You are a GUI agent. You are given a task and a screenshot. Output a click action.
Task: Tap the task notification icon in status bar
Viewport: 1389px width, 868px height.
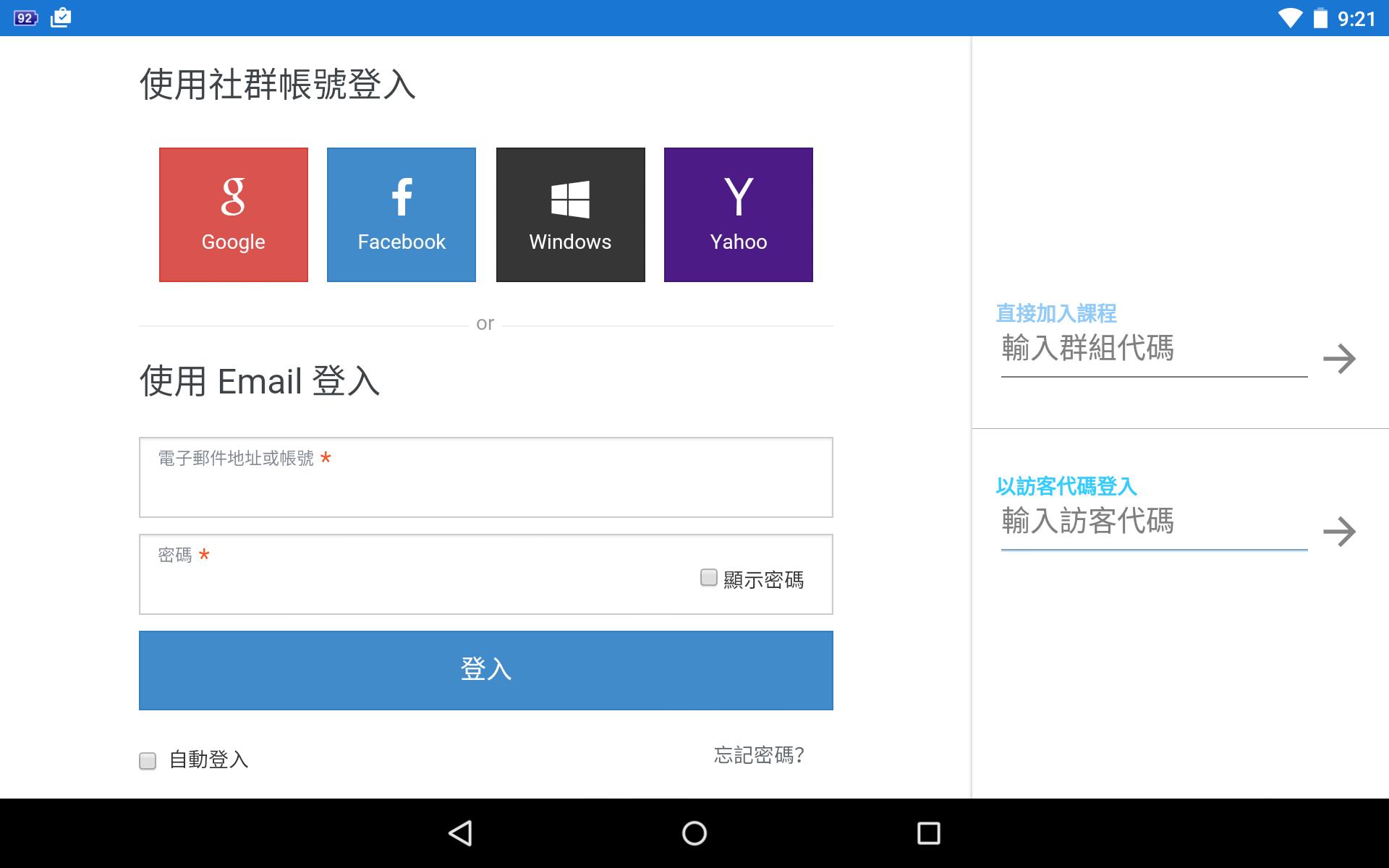coord(61,17)
